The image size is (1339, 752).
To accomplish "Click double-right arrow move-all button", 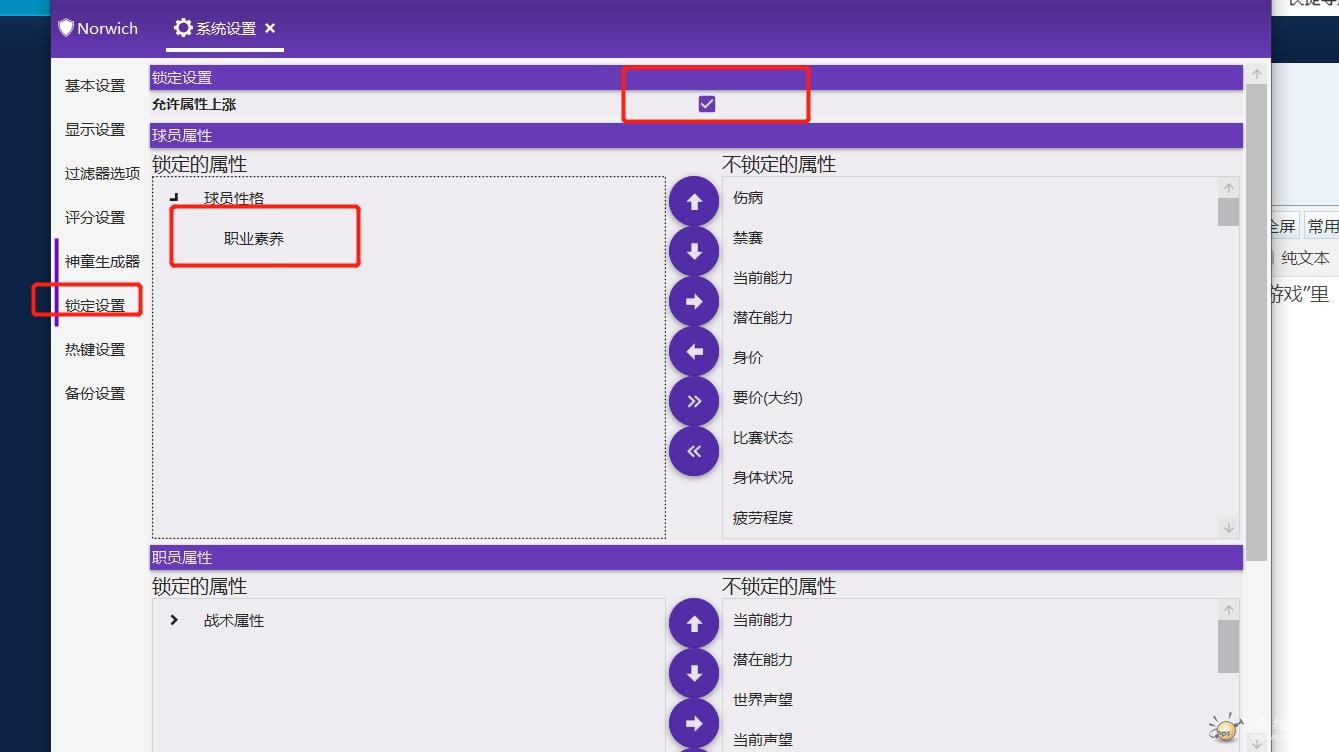I will click(x=694, y=402).
